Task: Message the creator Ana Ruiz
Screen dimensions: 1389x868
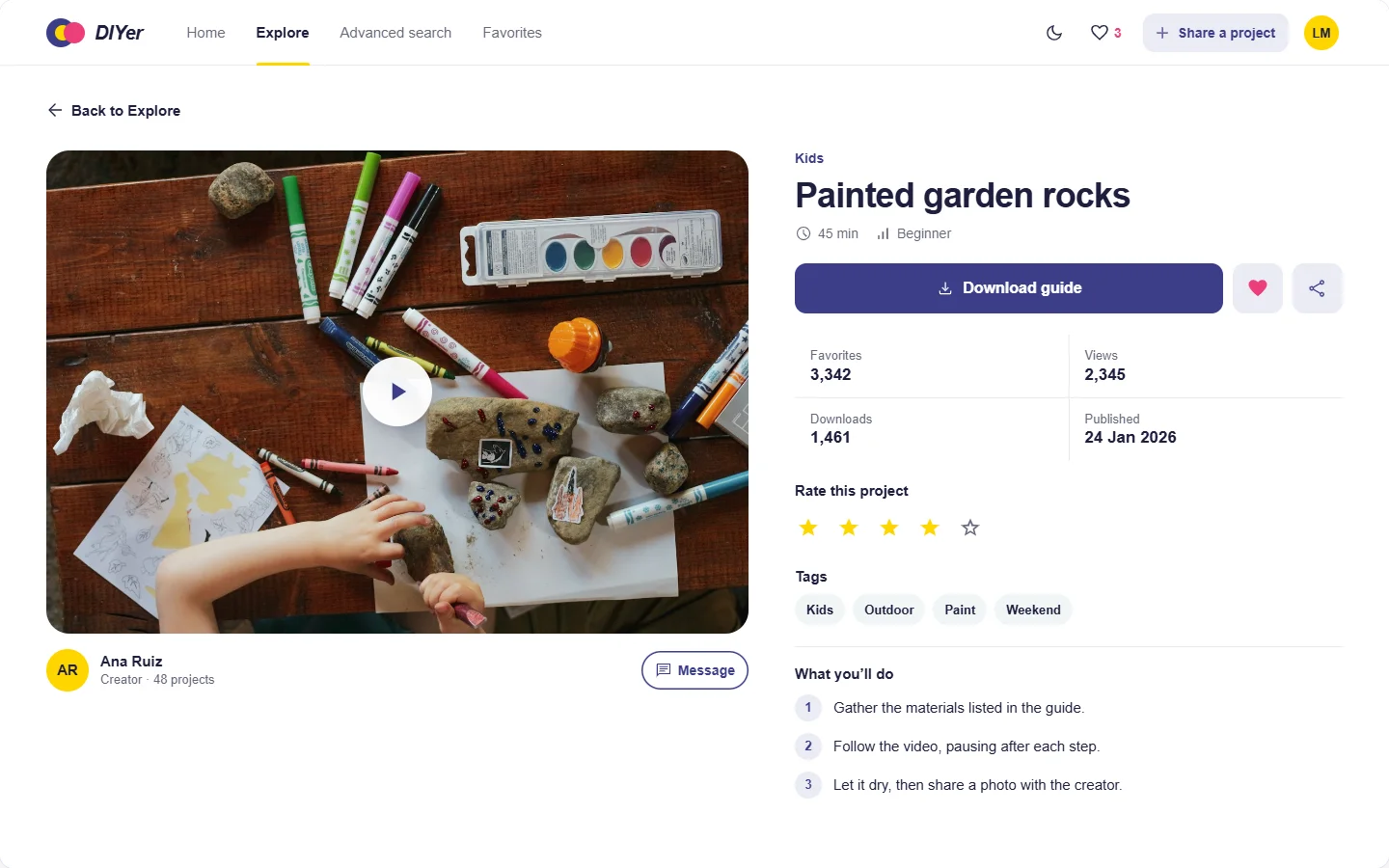Action: pyautogui.click(x=694, y=670)
